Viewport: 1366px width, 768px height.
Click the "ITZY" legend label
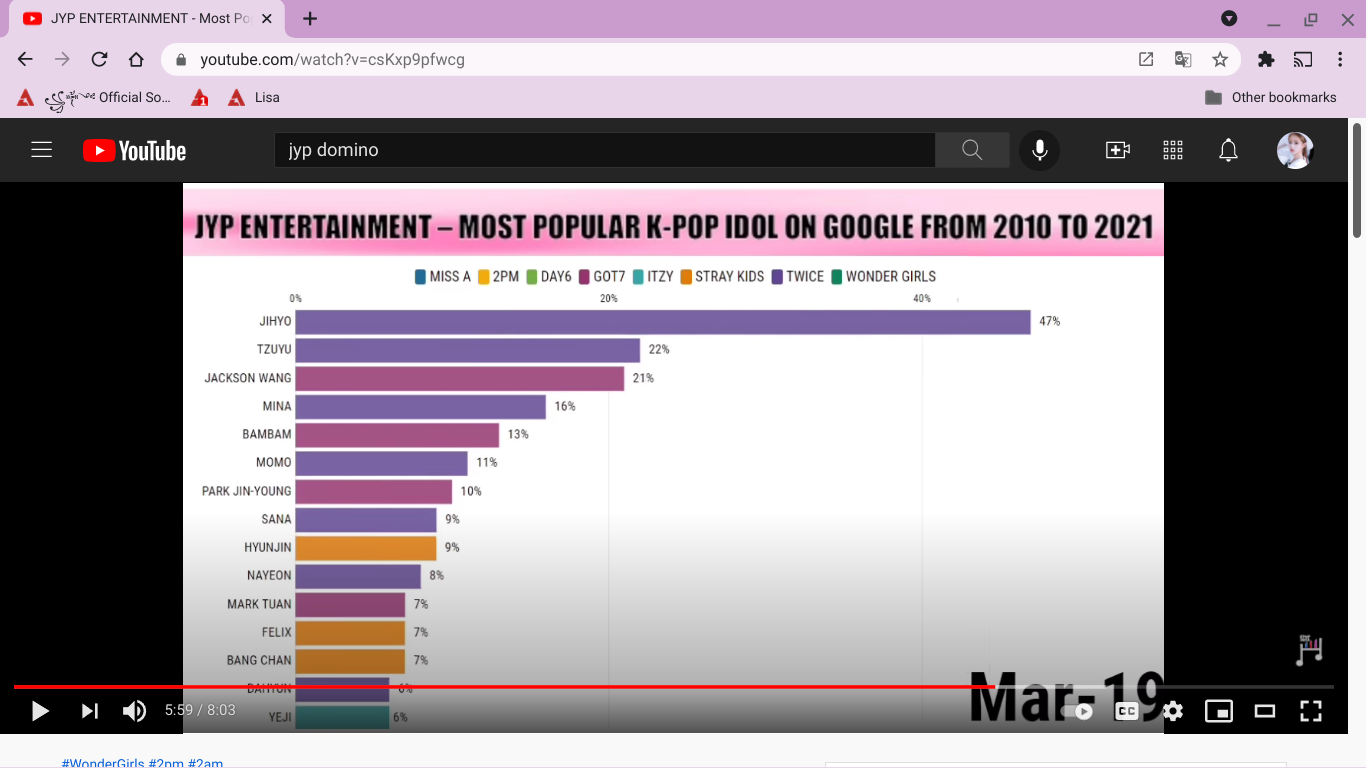(x=660, y=277)
